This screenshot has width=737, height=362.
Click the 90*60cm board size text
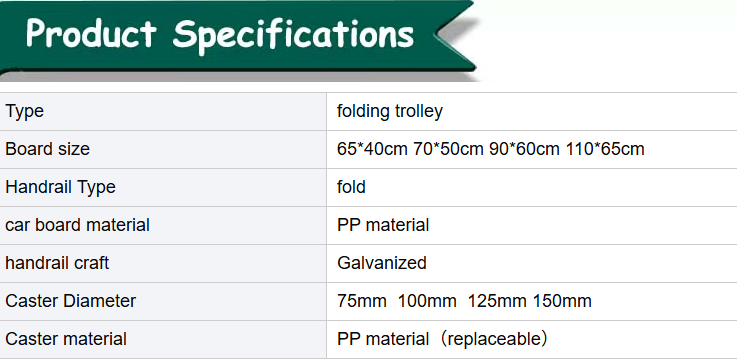[524, 149]
